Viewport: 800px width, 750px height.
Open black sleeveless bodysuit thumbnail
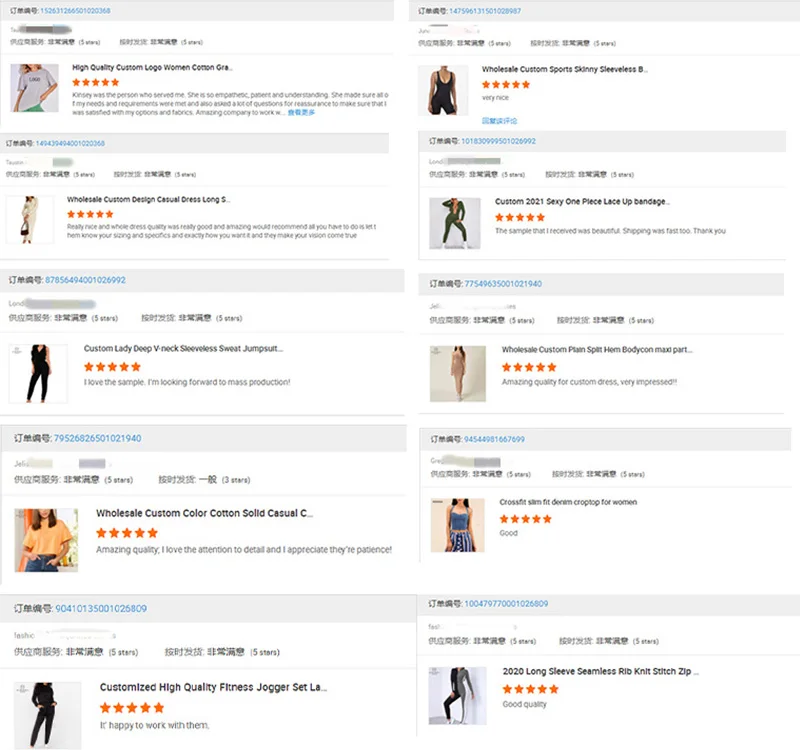(x=443, y=90)
